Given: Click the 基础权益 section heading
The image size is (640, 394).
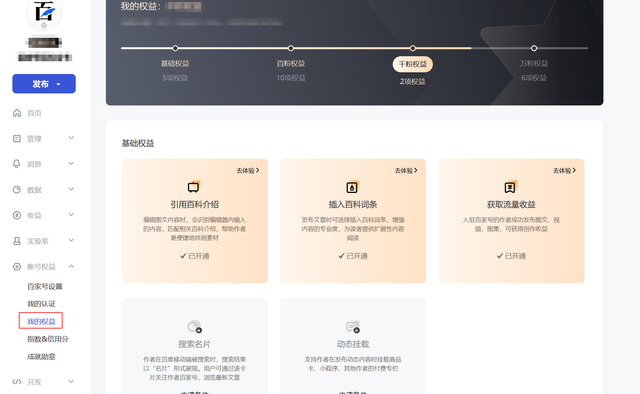Looking at the screenshot, I should coord(138,143).
